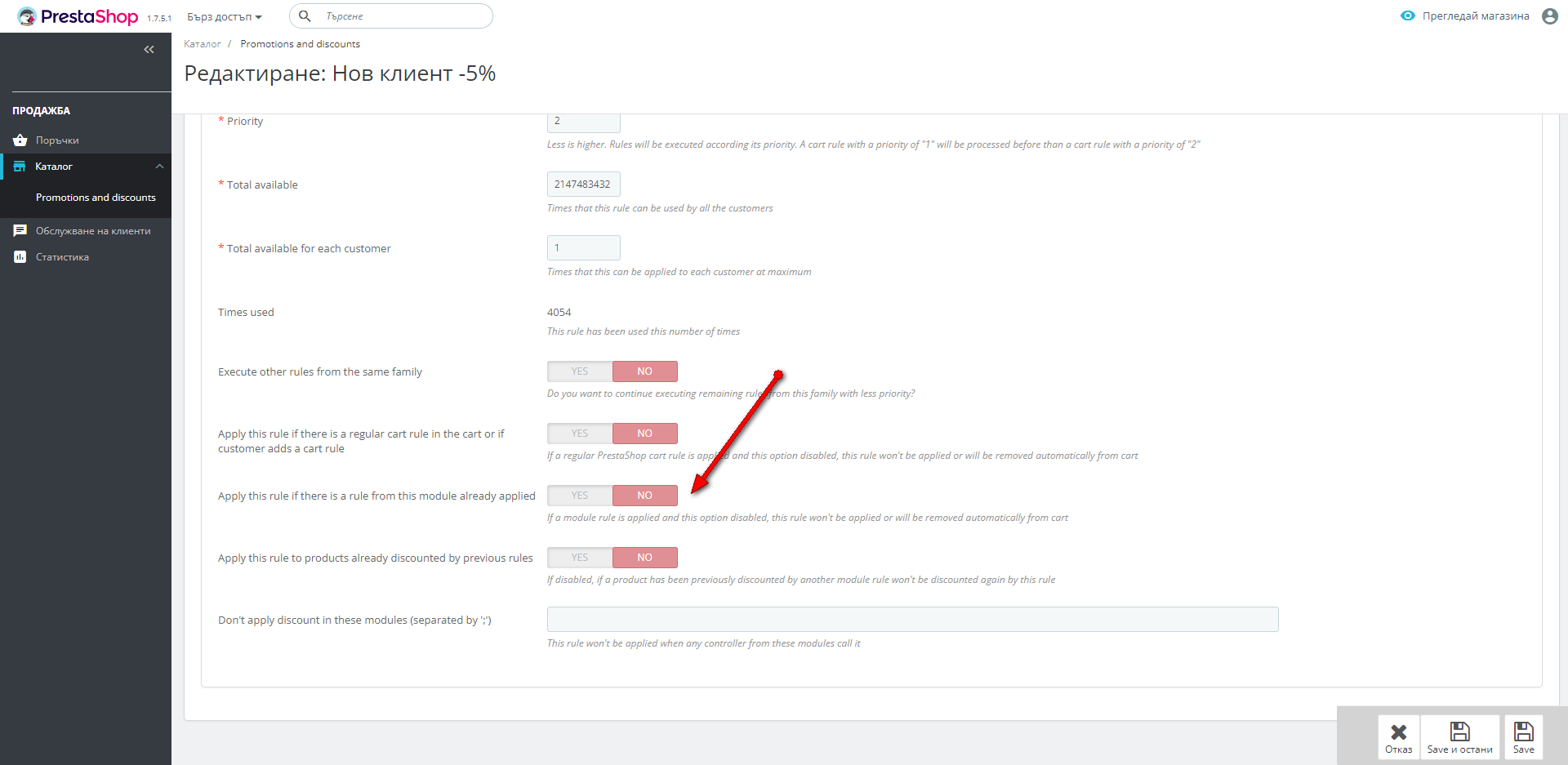Enable YES for Execute other rules from same family
1568x765 pixels.
pyautogui.click(x=580, y=371)
